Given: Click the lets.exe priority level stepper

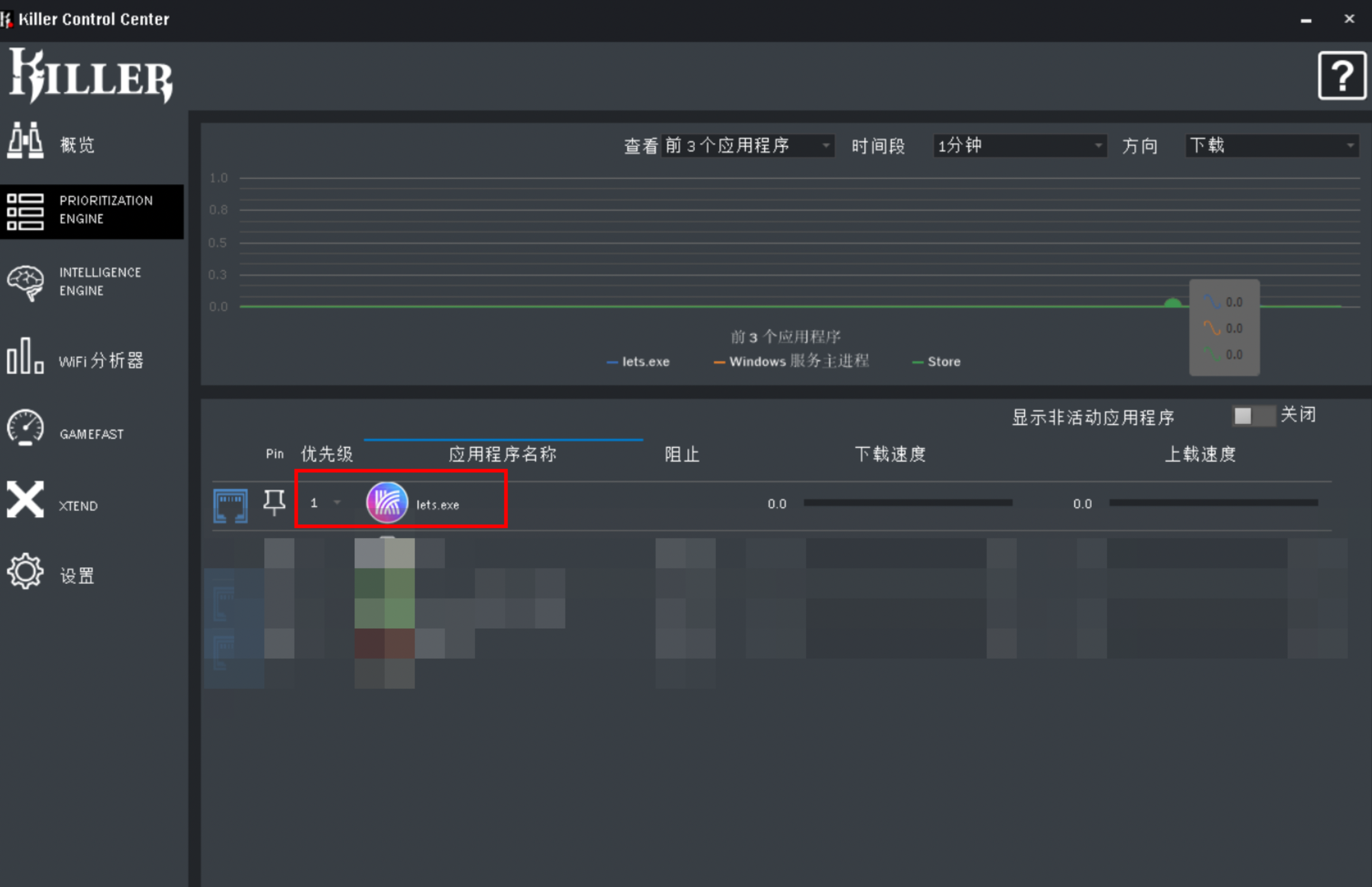Looking at the screenshot, I should pyautogui.click(x=324, y=503).
